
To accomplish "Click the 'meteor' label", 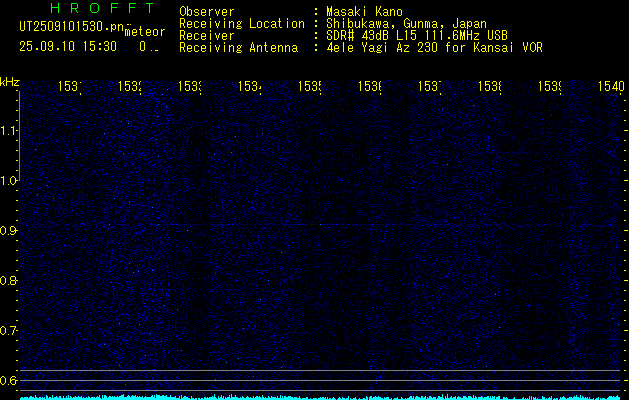I will coord(145,32).
